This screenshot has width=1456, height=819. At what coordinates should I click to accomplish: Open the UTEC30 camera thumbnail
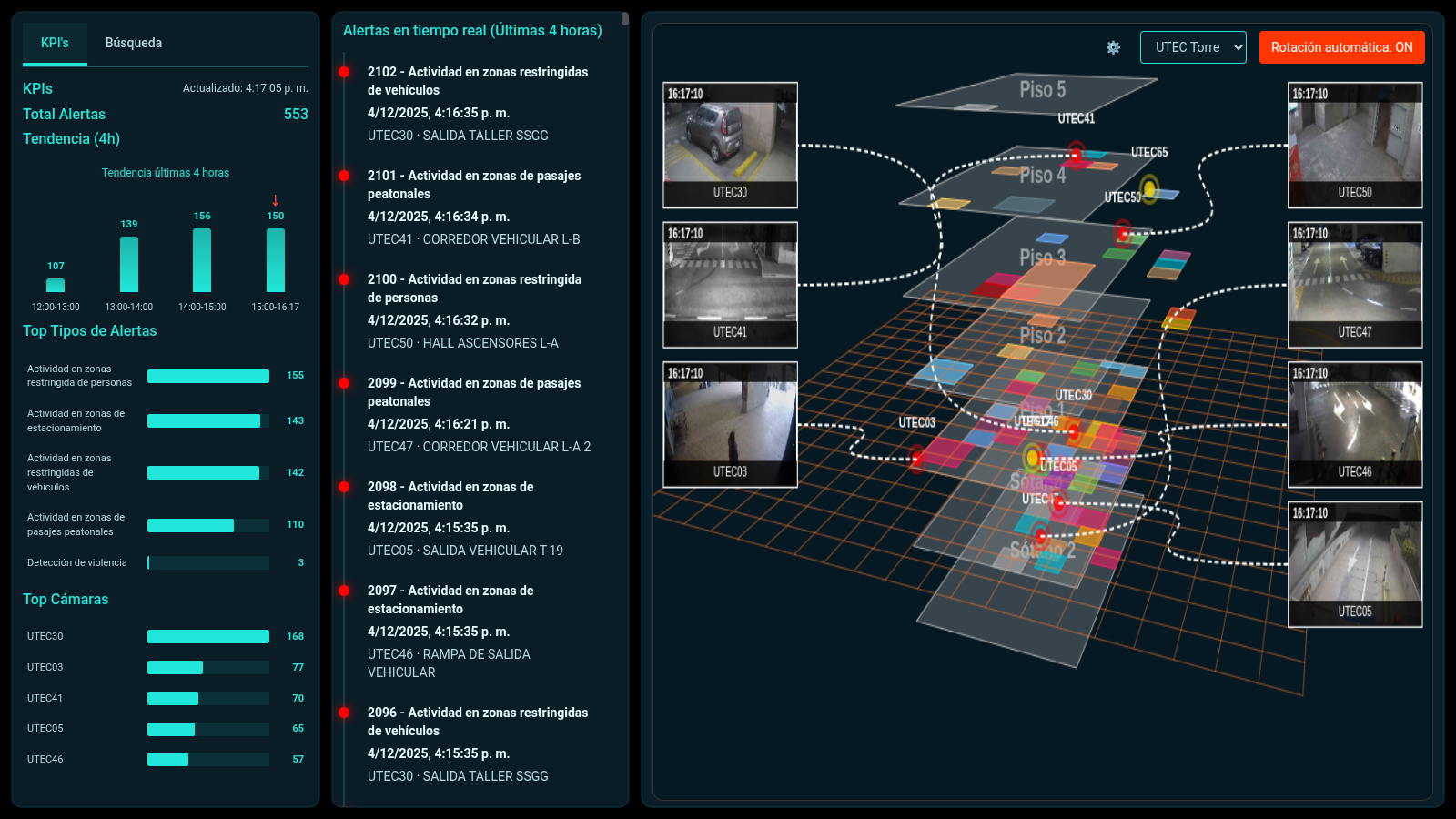point(730,145)
